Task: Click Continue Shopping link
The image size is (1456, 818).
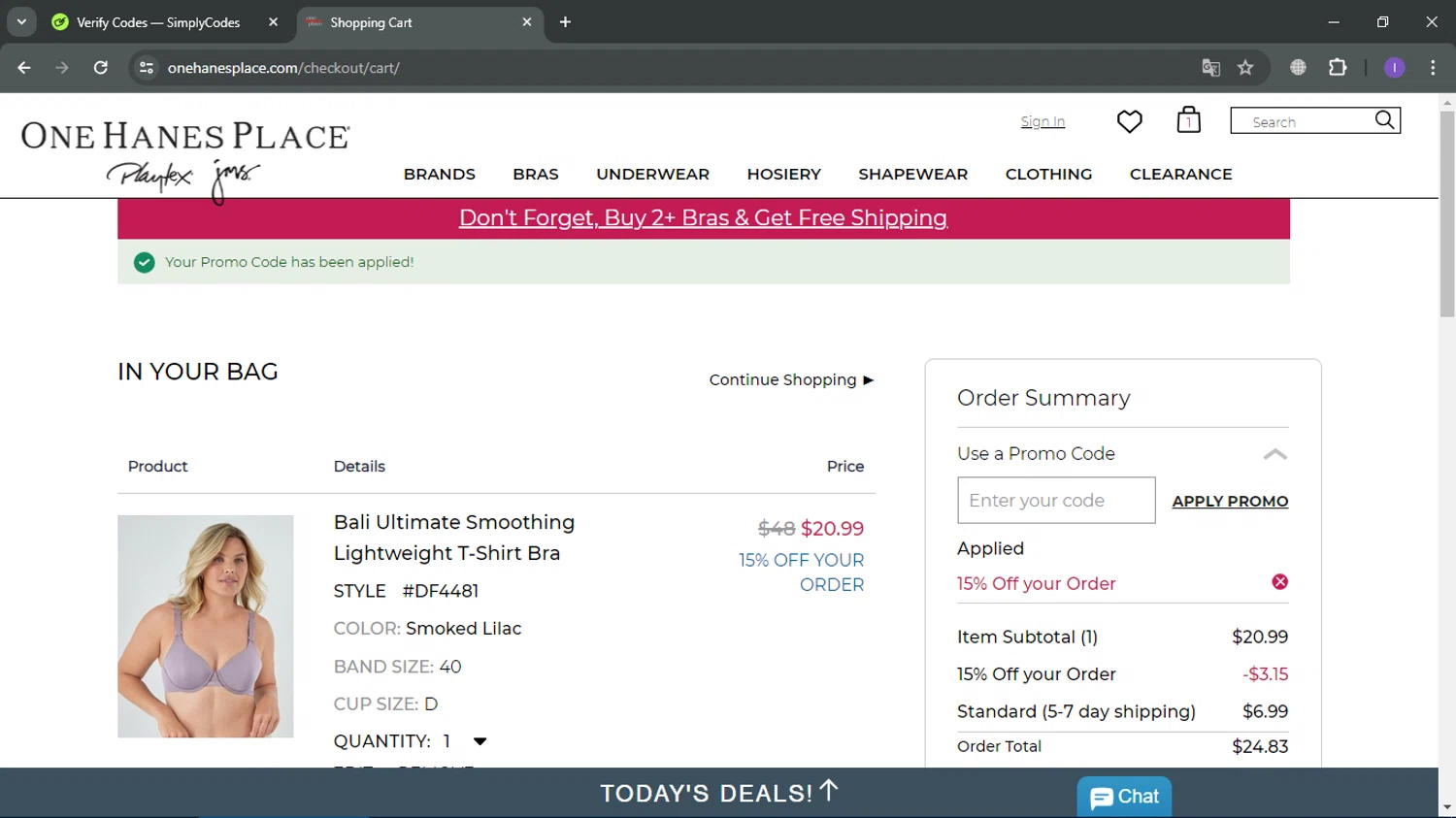Action: click(x=791, y=379)
